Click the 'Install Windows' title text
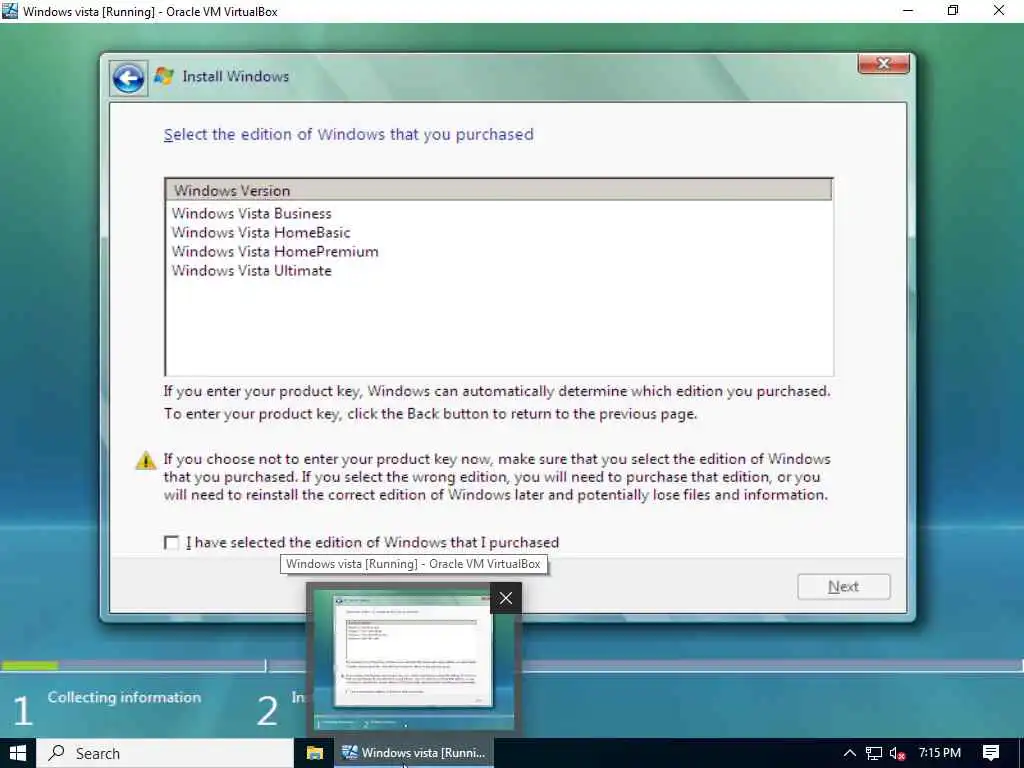 pos(235,76)
